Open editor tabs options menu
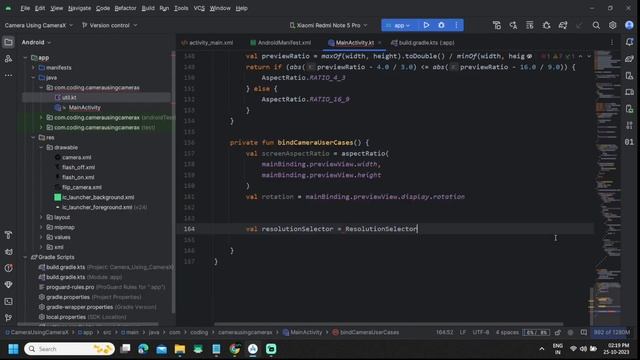The width and height of the screenshot is (640, 360). coord(611,42)
